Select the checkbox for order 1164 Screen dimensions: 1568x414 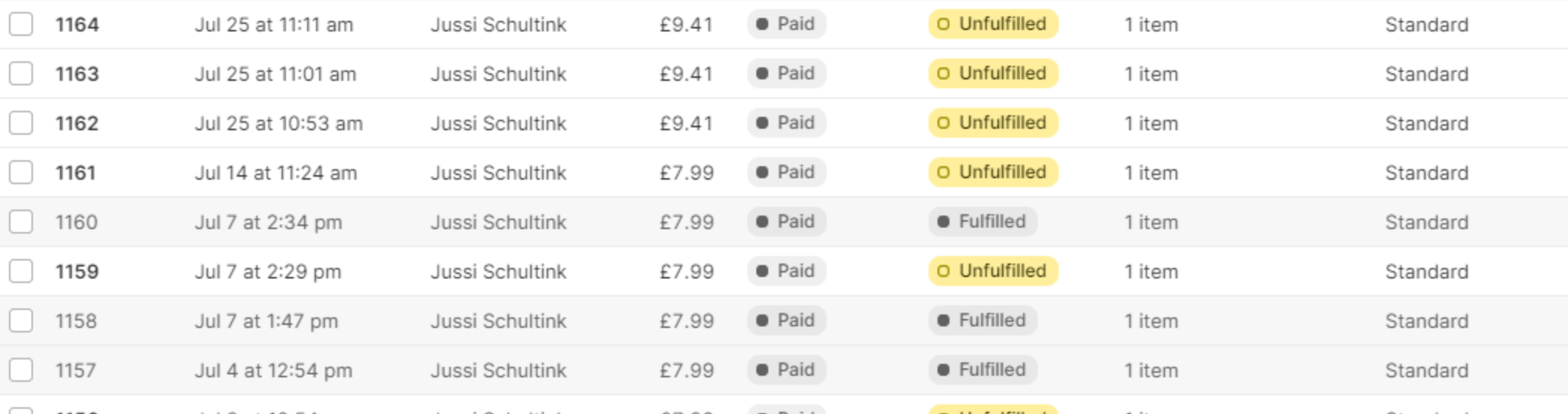(x=21, y=24)
